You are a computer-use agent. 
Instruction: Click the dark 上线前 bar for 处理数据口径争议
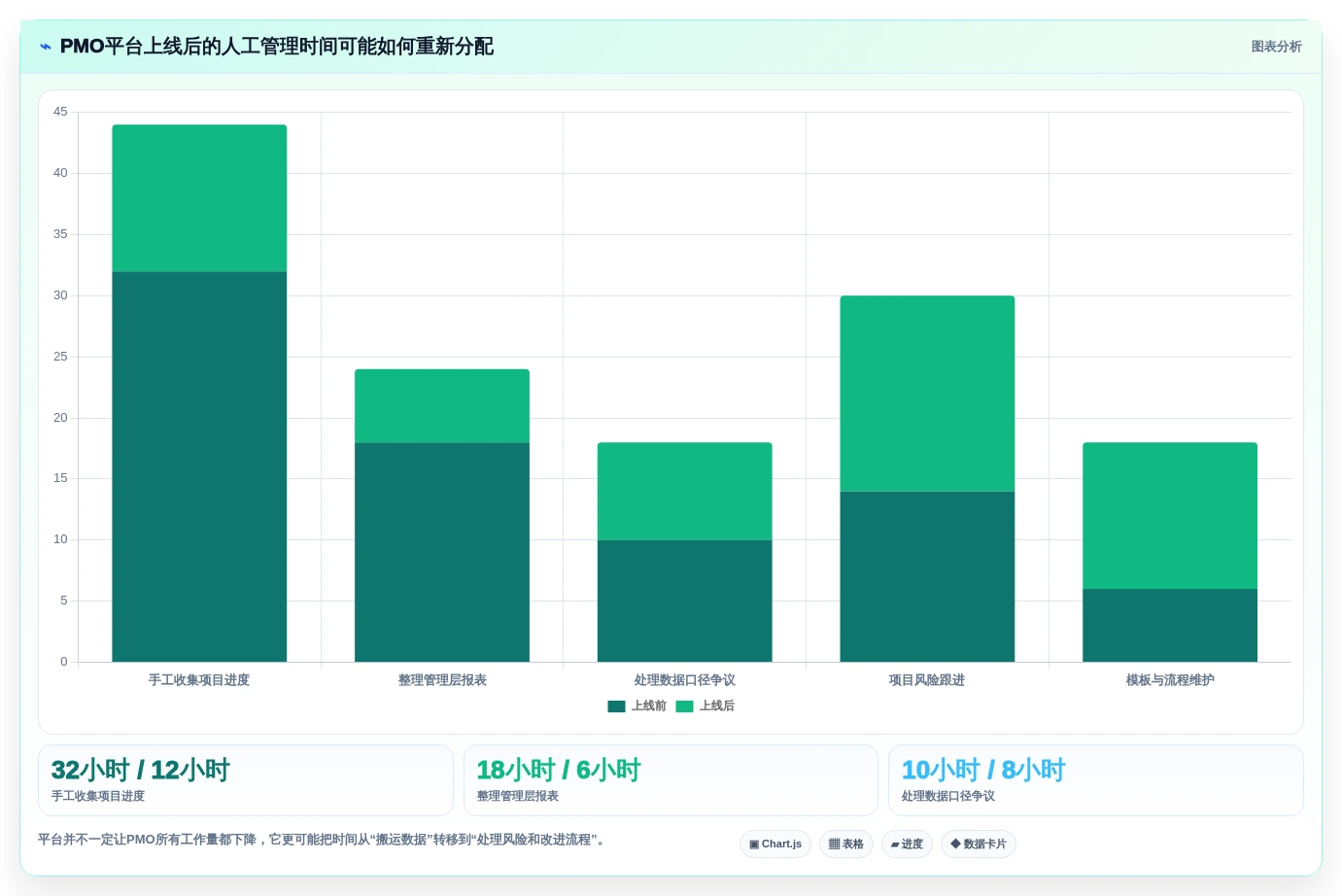click(685, 601)
